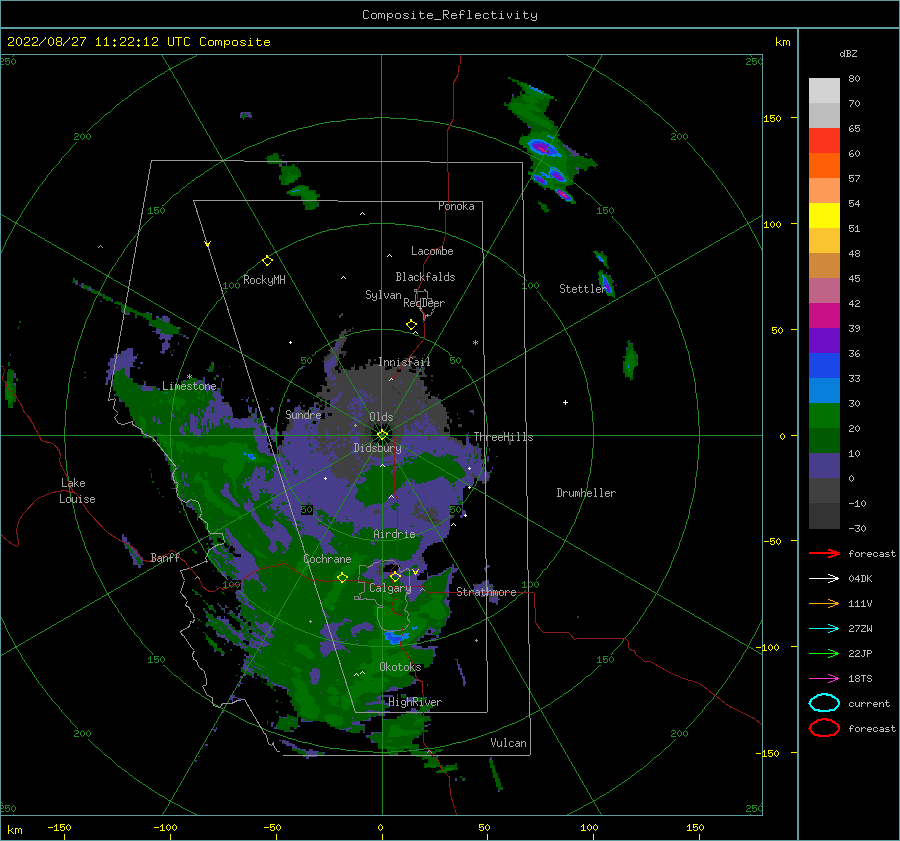Click the Calgary city label
Screen dimensions: 900x841
(390, 588)
